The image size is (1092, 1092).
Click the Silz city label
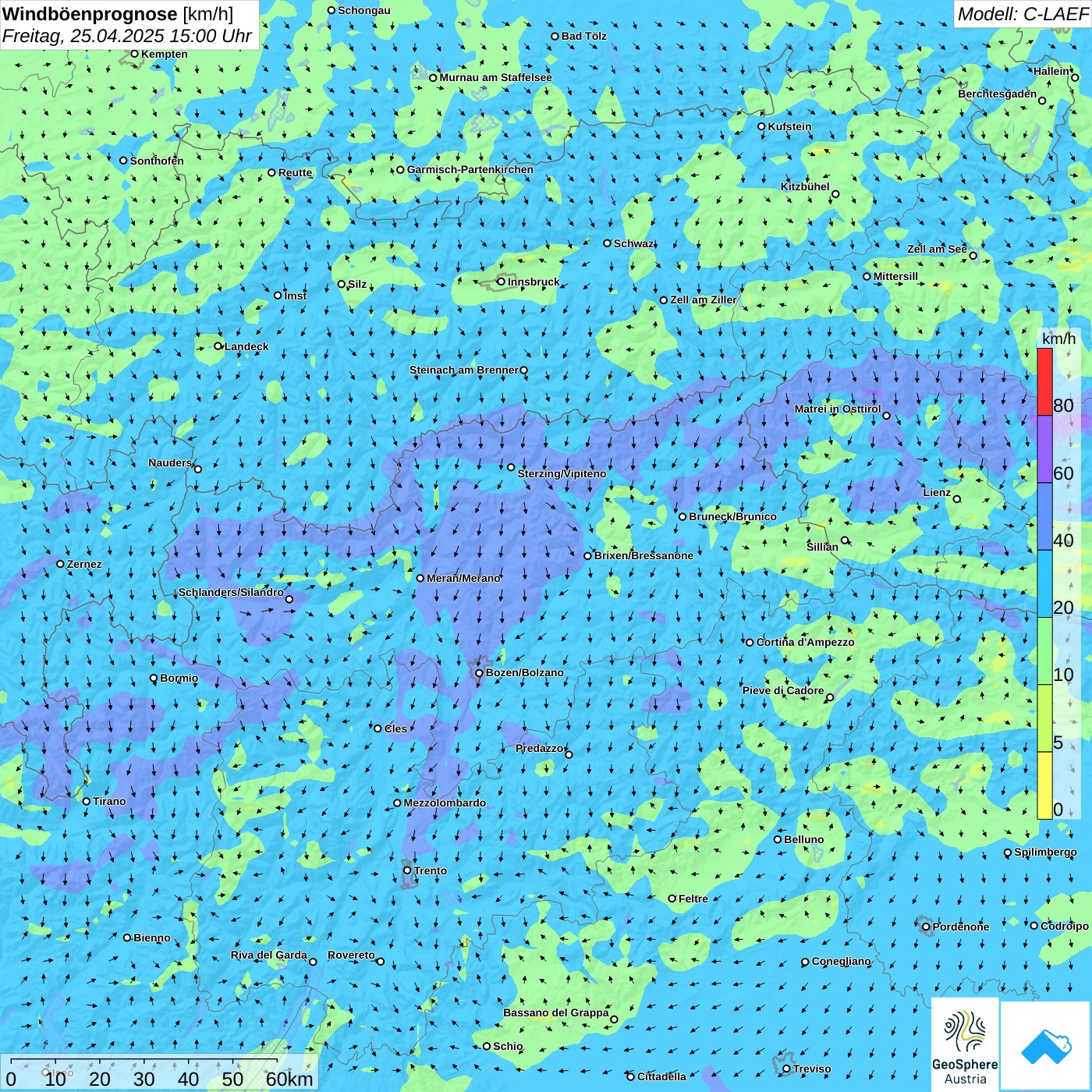pyautogui.click(x=357, y=285)
